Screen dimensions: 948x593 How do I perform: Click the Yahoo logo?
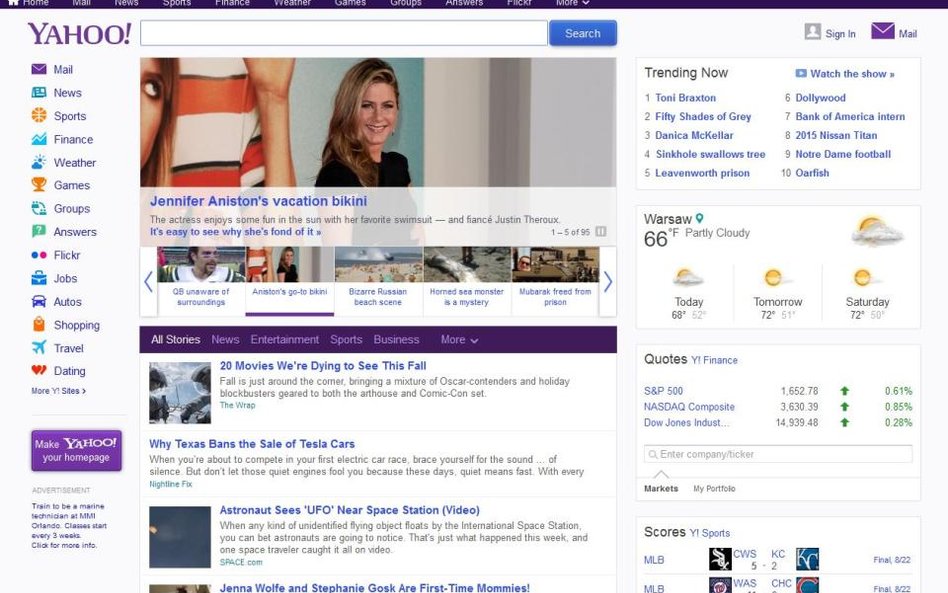click(79, 34)
